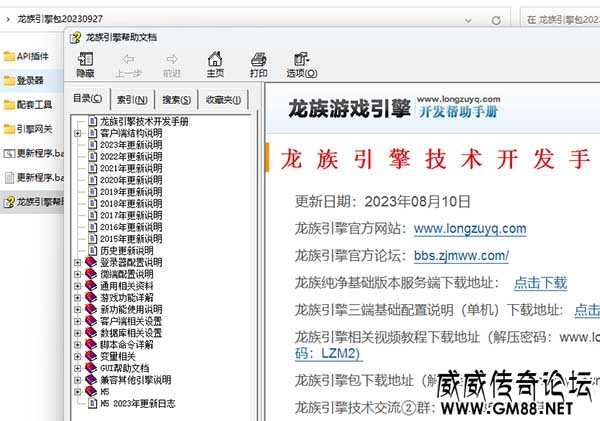Click the 隐藏 (Hide) toolbar icon
The width and height of the screenshot is (600, 421).
pyautogui.click(x=85, y=64)
